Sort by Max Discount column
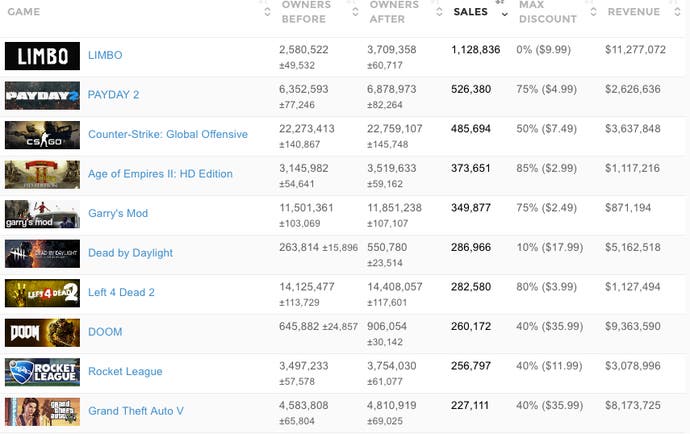 547,12
